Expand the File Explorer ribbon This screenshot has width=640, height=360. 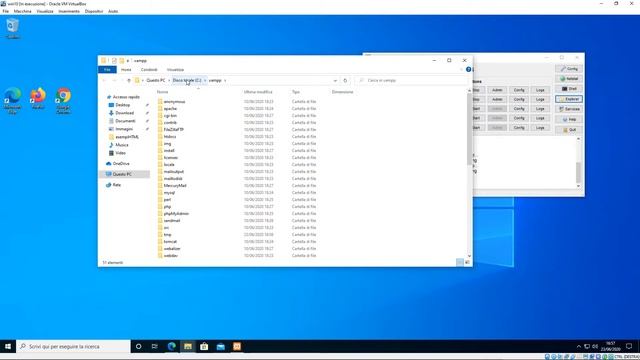(x=461, y=69)
